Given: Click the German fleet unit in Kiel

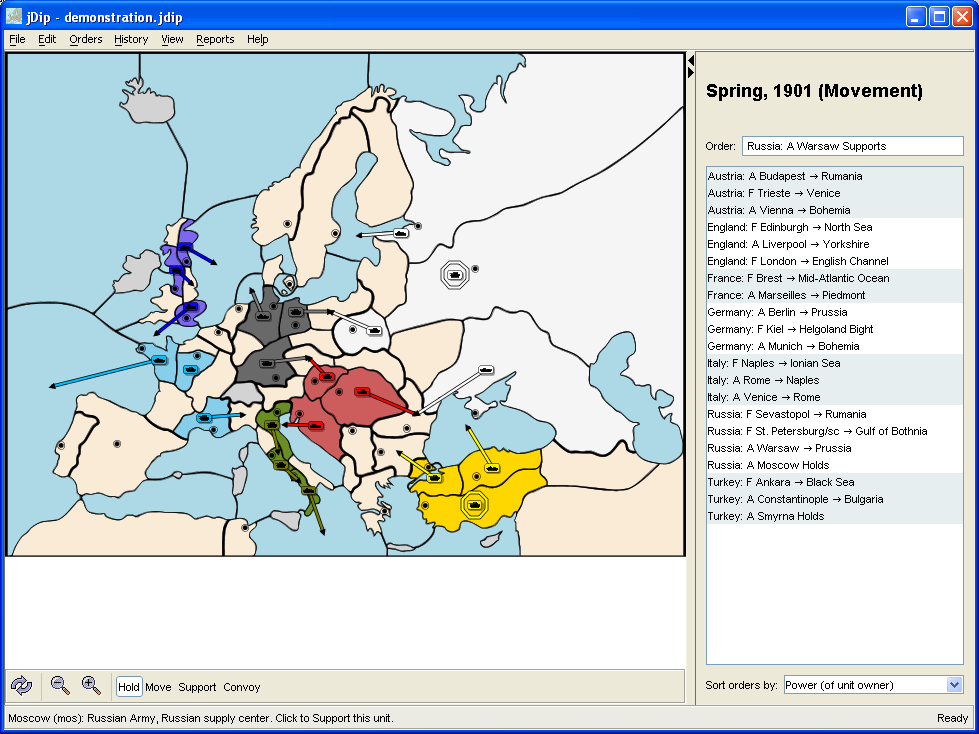Looking at the screenshot, I should click(x=262, y=316).
